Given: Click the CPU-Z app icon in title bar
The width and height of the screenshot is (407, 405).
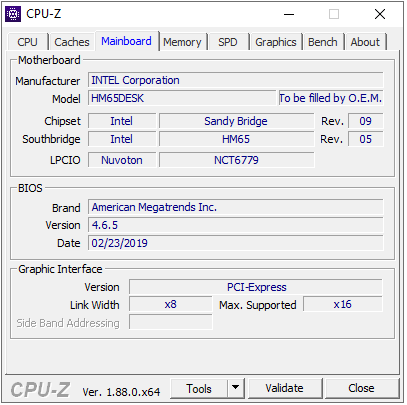Looking at the screenshot, I should click(13, 14).
